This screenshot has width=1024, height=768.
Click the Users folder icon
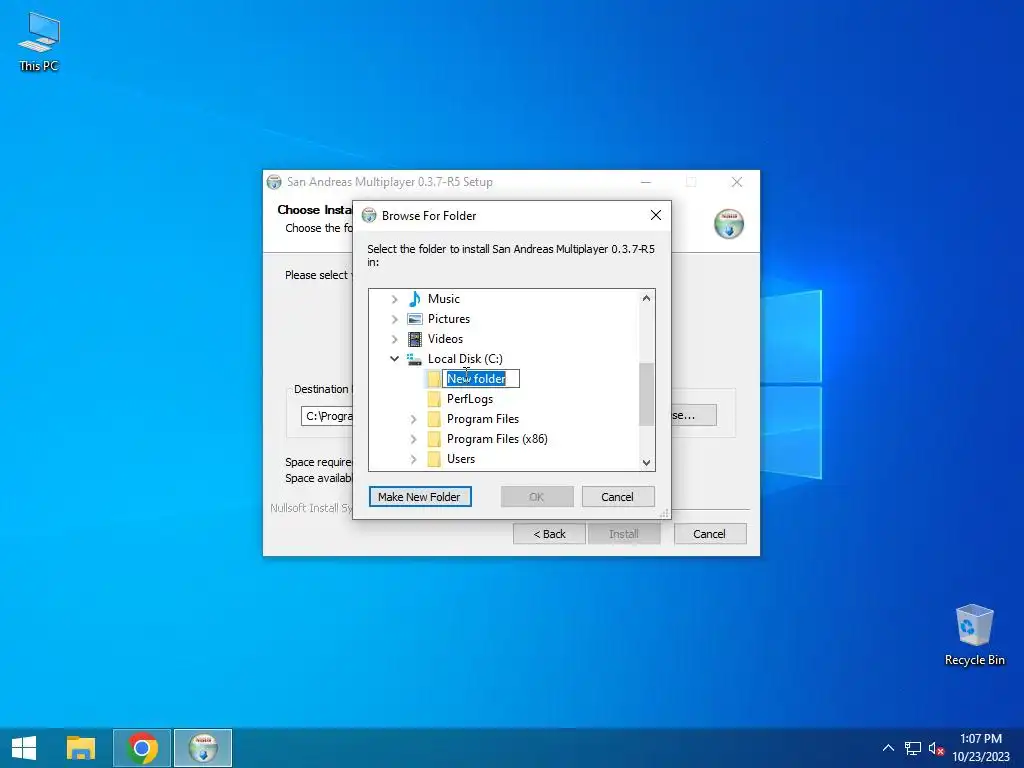(x=434, y=459)
